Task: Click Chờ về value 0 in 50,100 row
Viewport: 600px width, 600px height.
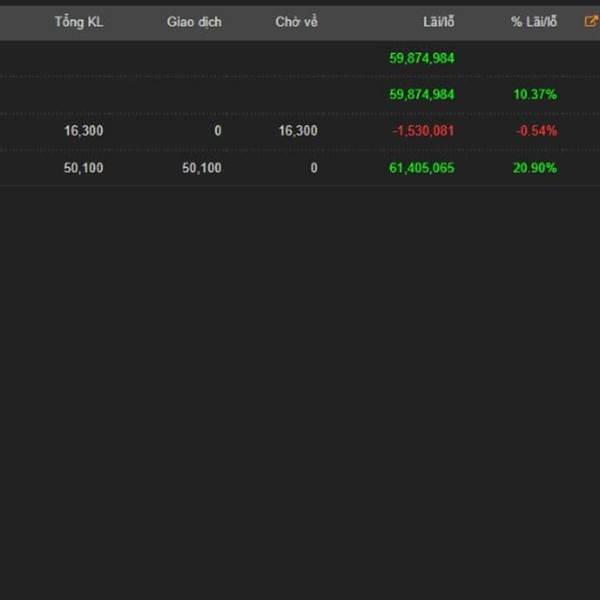Action: click(314, 168)
